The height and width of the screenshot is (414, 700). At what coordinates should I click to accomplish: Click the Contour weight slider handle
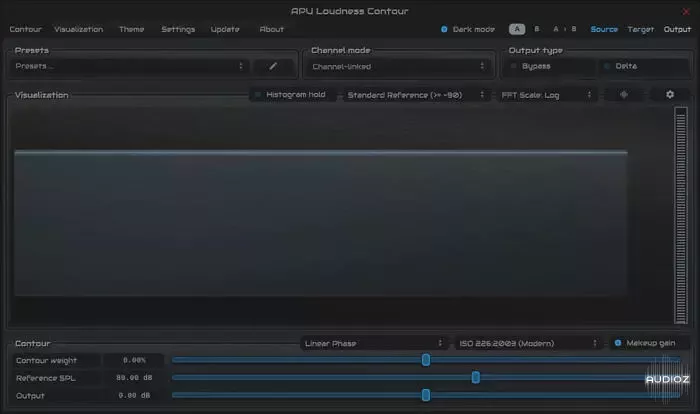426,360
